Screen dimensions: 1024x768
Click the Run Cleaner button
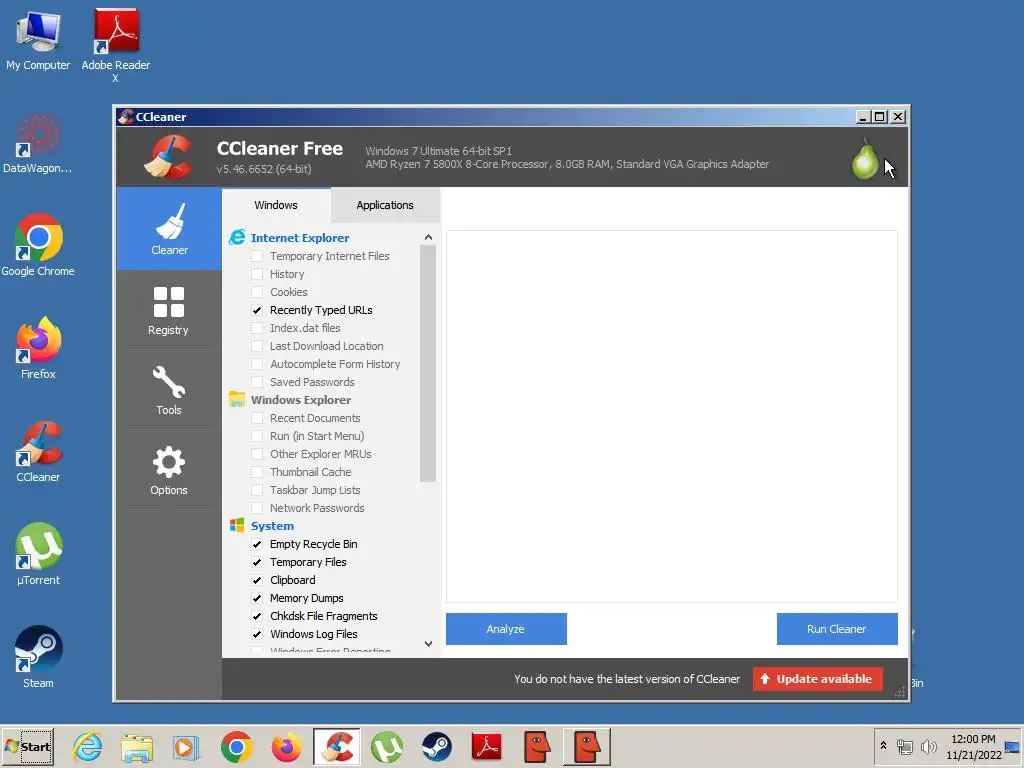(x=837, y=629)
